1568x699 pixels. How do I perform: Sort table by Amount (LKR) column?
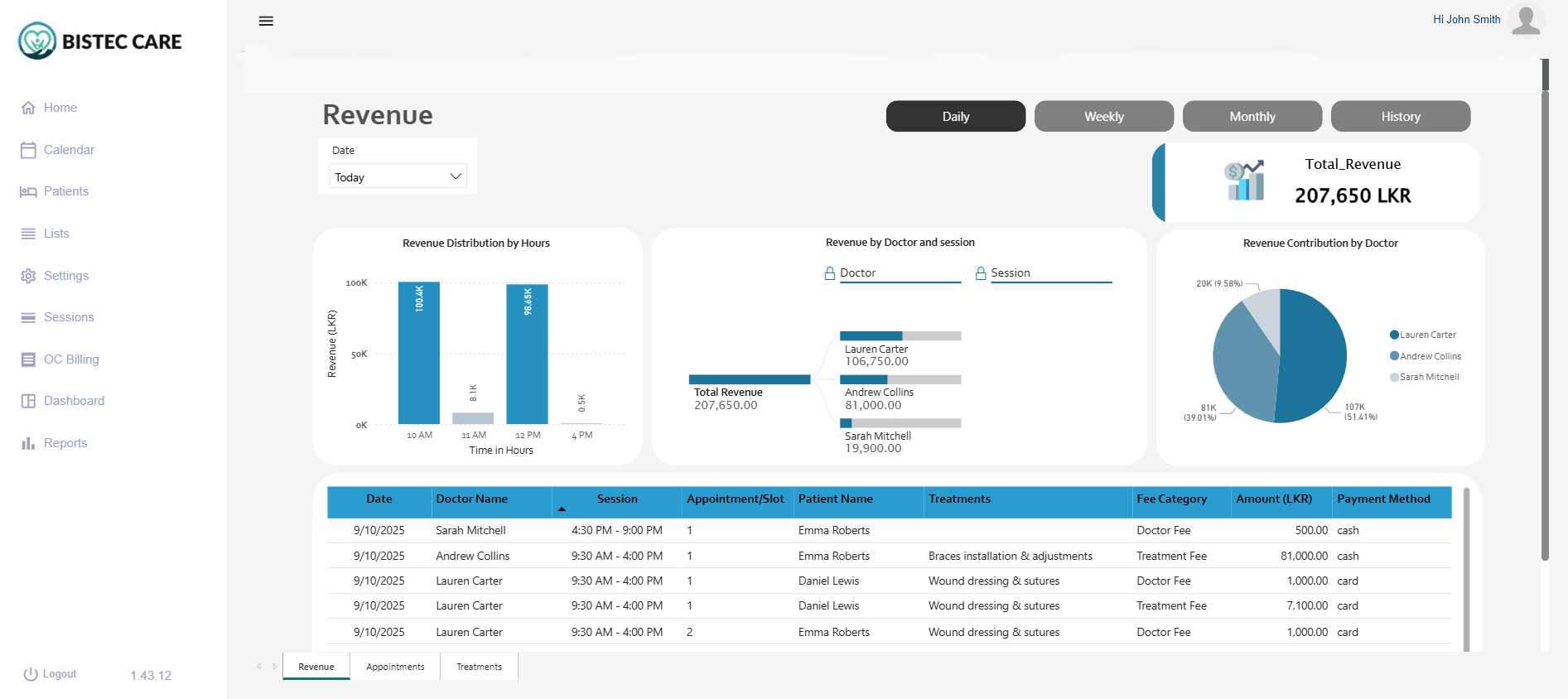click(x=1273, y=499)
